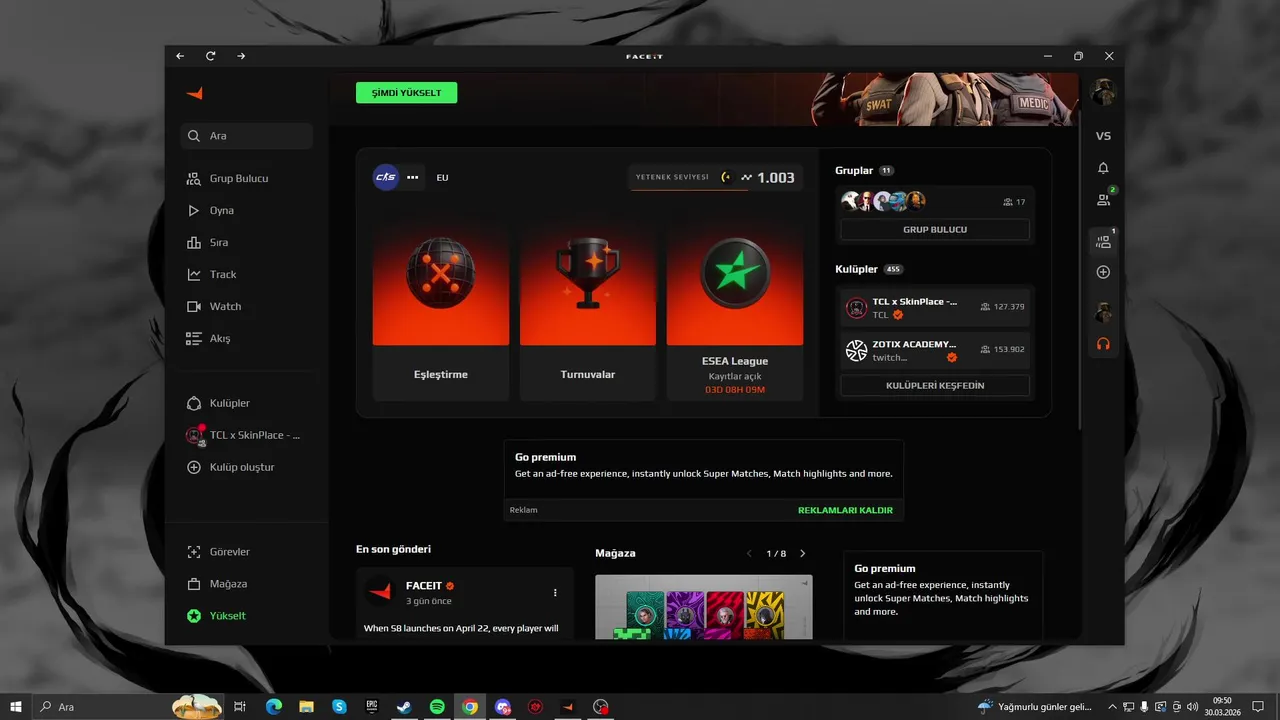1280x720 pixels.
Task: Open the three-dot game selector menu
Action: pyautogui.click(x=412, y=177)
